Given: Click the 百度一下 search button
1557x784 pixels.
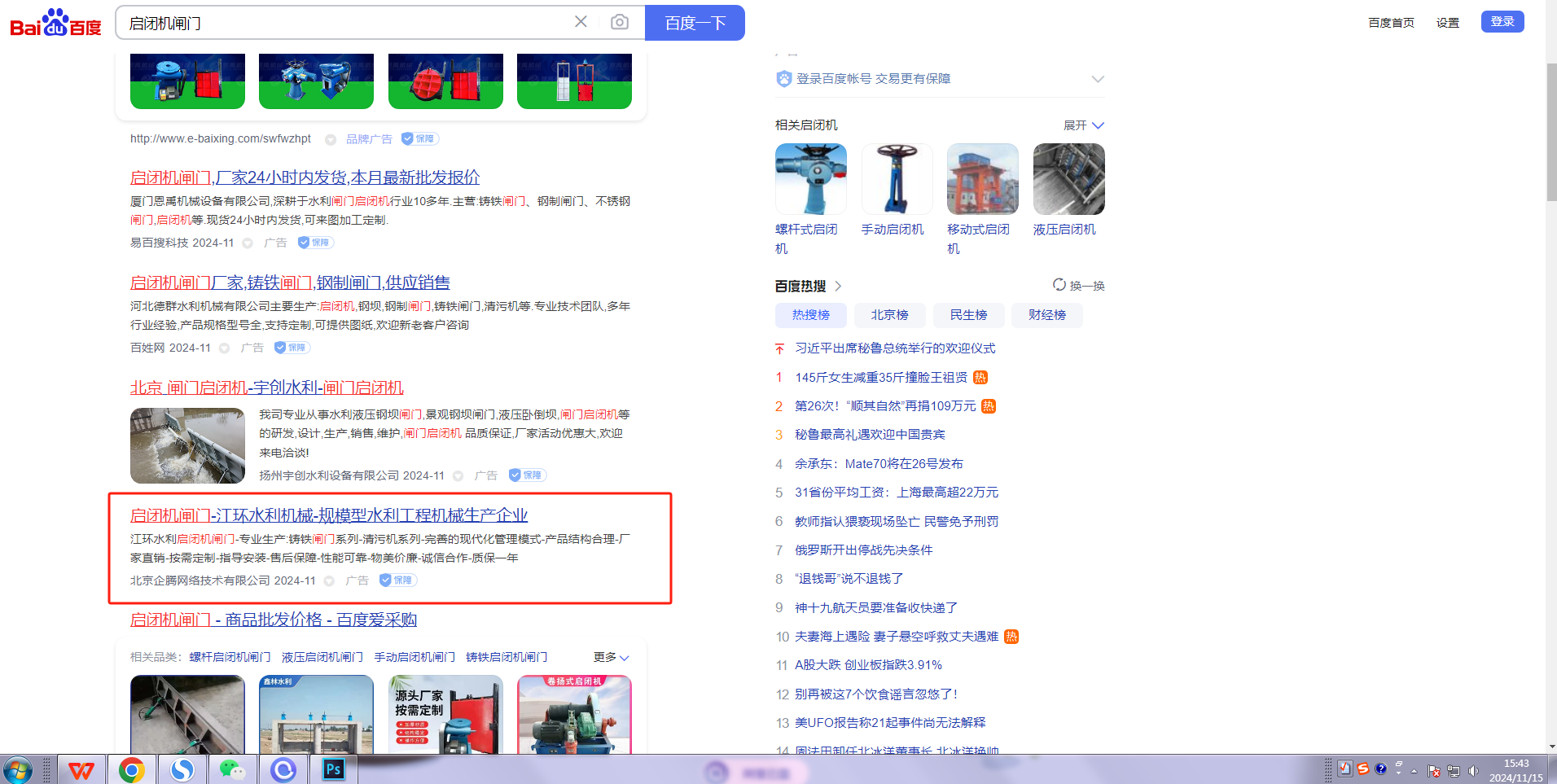Looking at the screenshot, I should [x=695, y=23].
